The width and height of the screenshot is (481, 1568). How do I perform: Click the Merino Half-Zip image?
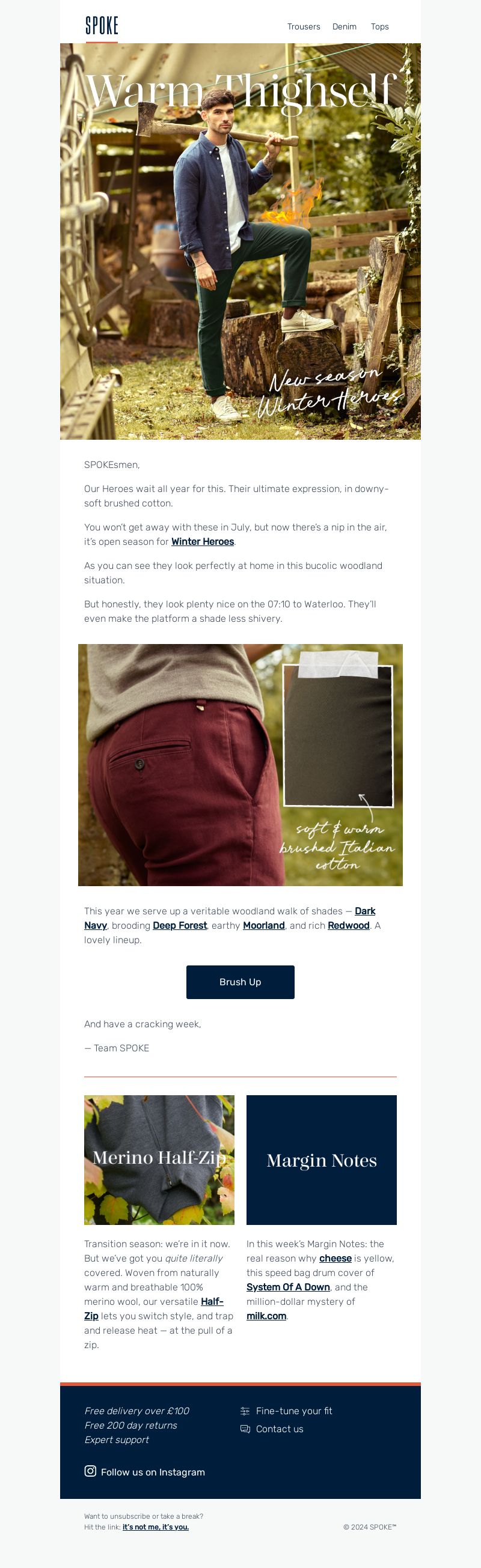(159, 1160)
